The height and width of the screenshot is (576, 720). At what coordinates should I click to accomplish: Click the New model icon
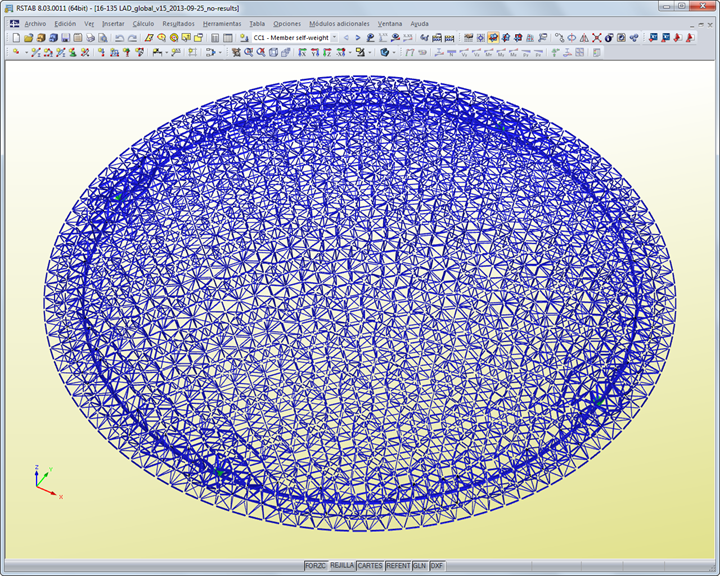16,38
